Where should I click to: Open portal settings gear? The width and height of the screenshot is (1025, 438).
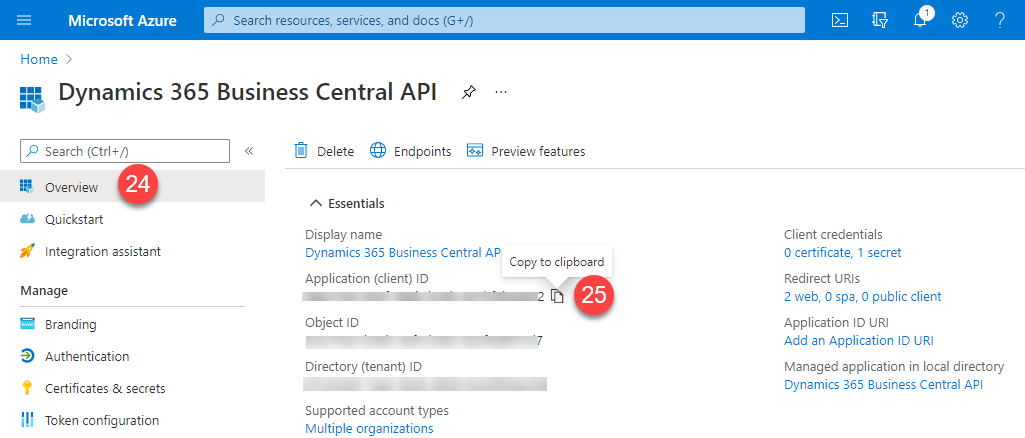point(960,20)
